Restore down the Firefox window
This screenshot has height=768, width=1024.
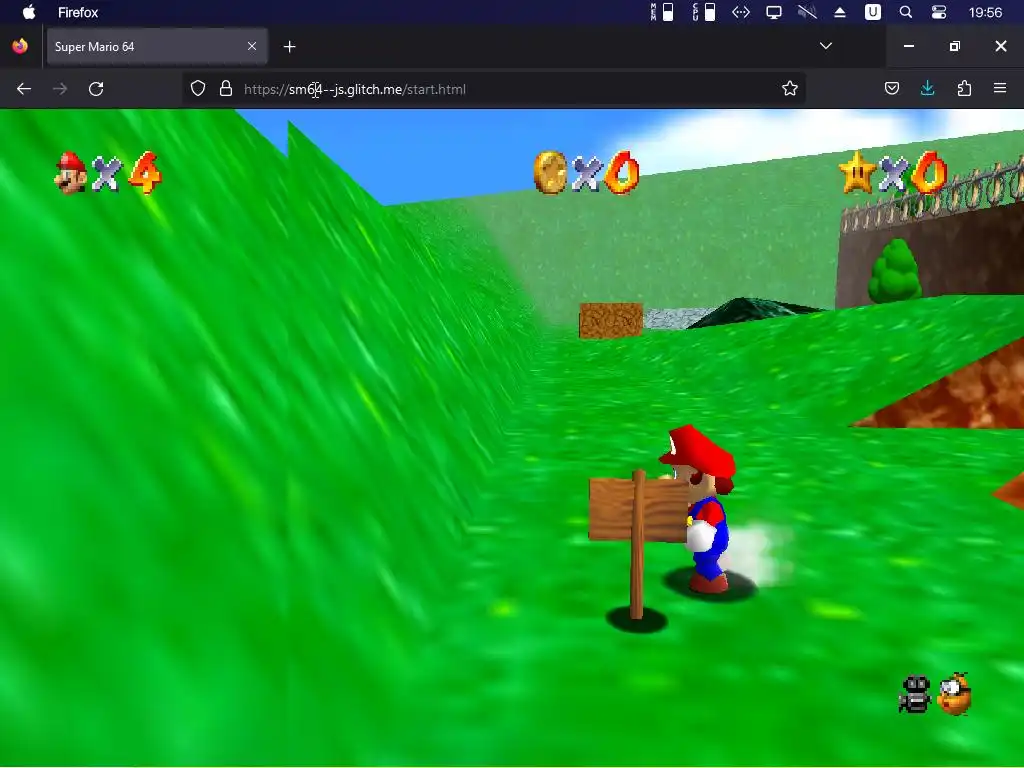pyautogui.click(x=955, y=46)
